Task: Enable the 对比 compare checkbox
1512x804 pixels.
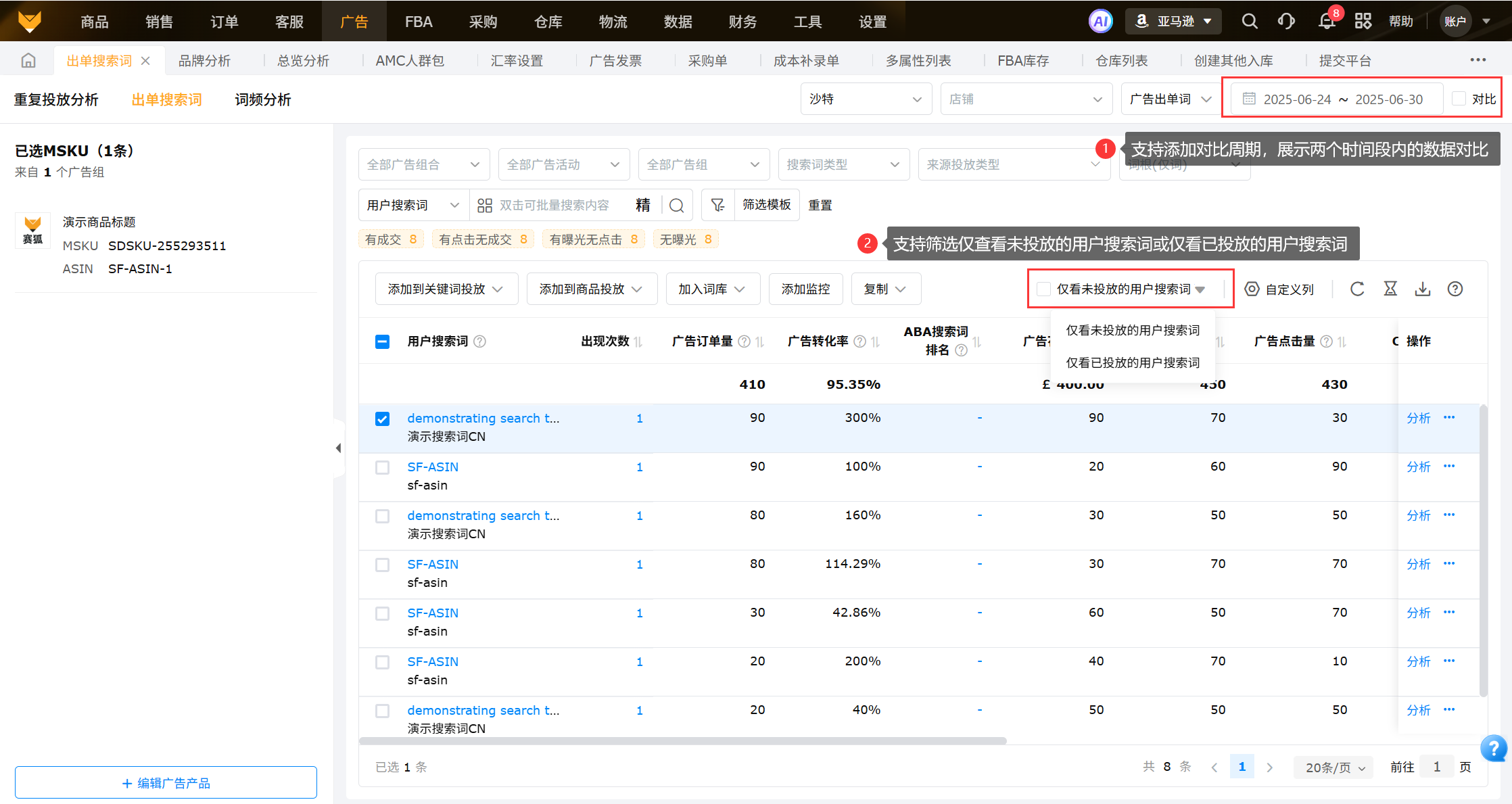Action: coord(1459,99)
